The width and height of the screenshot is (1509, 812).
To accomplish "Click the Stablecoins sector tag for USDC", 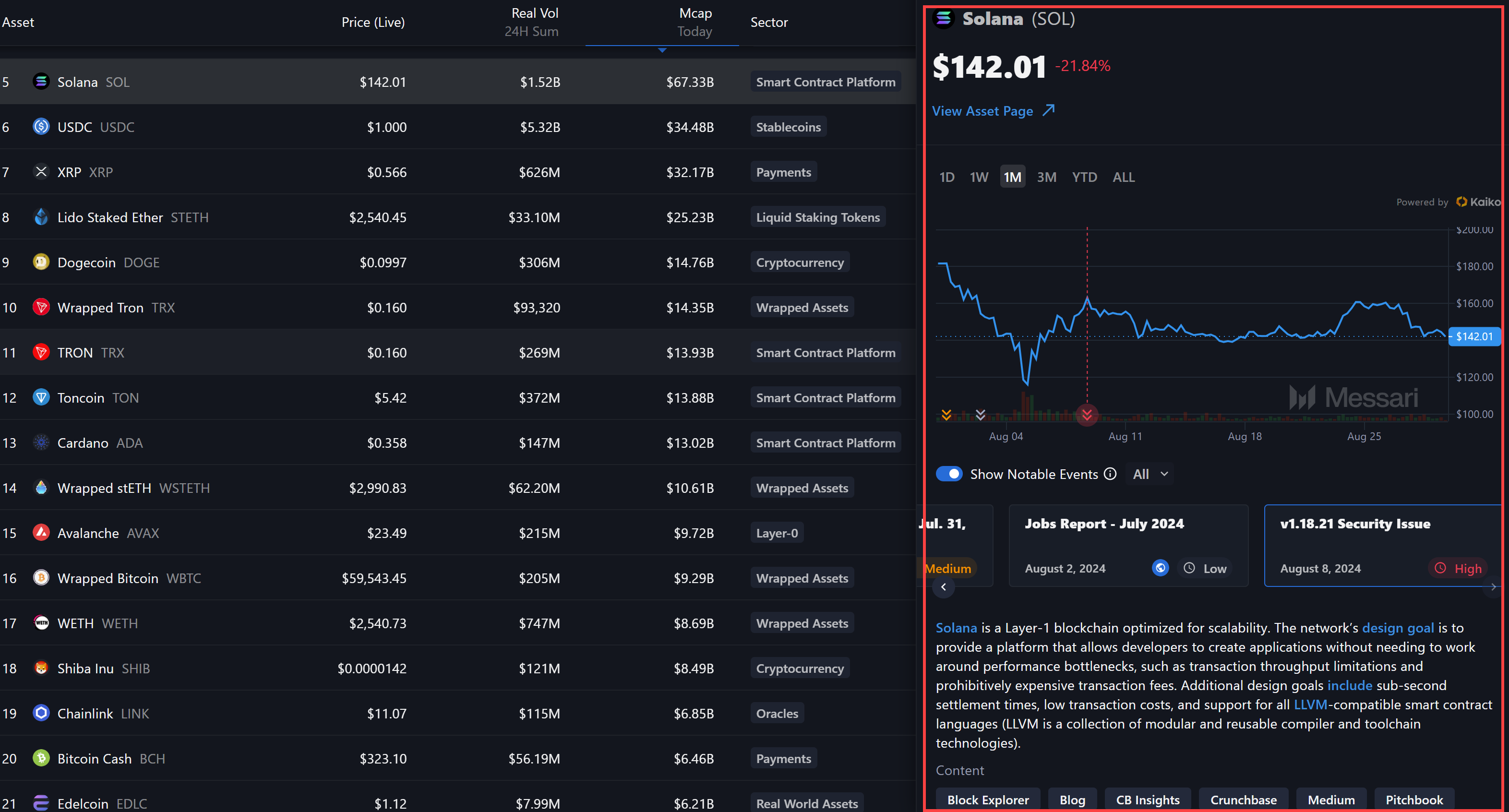I will (789, 127).
